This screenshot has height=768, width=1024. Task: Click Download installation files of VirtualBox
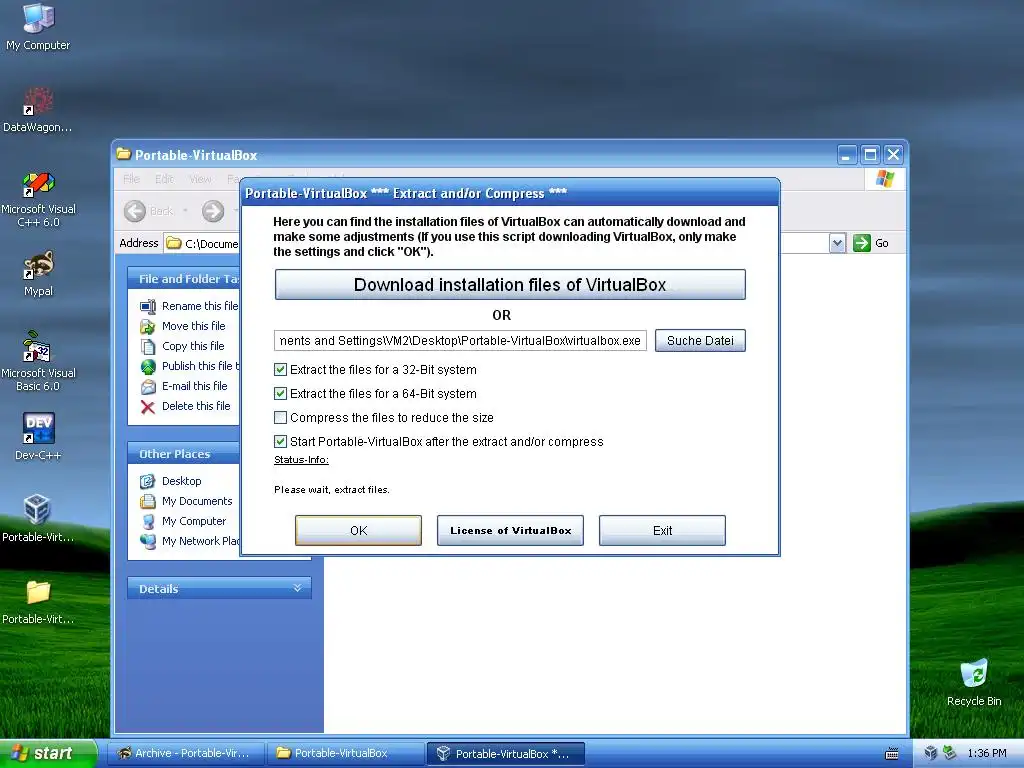click(x=510, y=285)
